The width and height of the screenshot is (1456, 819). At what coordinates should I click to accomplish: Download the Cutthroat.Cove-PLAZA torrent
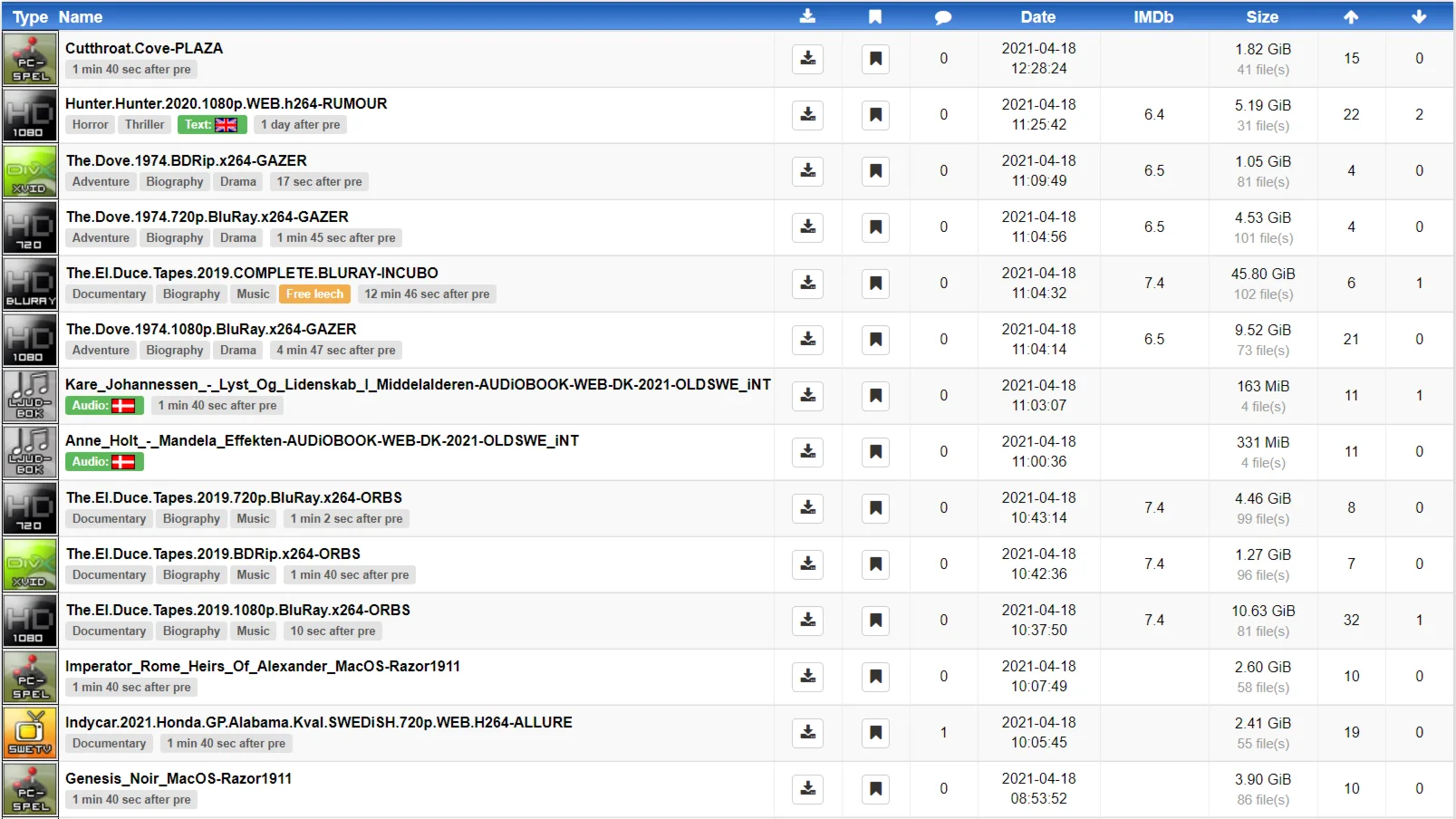coord(807,59)
